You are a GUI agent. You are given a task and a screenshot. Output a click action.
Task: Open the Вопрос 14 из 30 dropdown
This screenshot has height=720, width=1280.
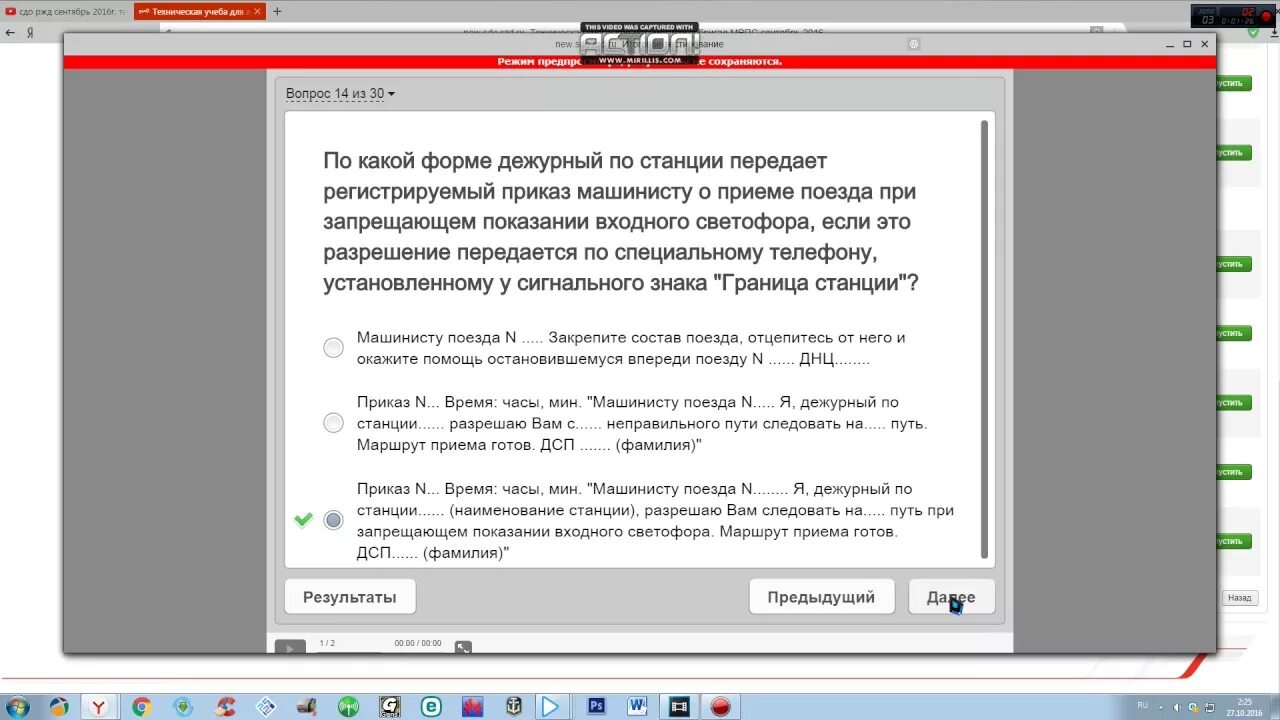pos(340,94)
